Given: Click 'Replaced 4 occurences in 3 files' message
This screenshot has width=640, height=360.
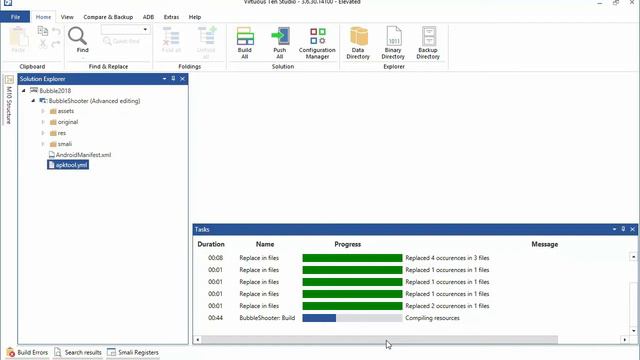Looking at the screenshot, I should click(447, 258).
